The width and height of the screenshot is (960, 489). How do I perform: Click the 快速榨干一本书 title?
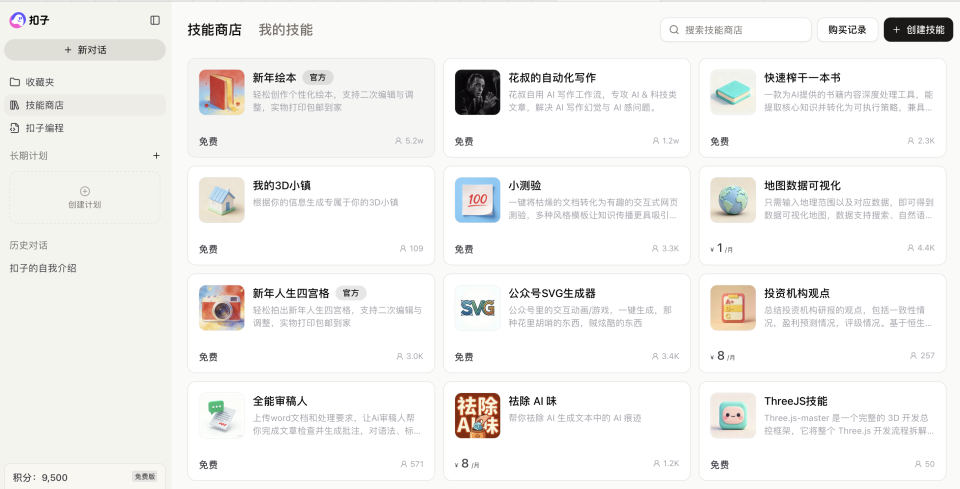[x=802, y=78]
